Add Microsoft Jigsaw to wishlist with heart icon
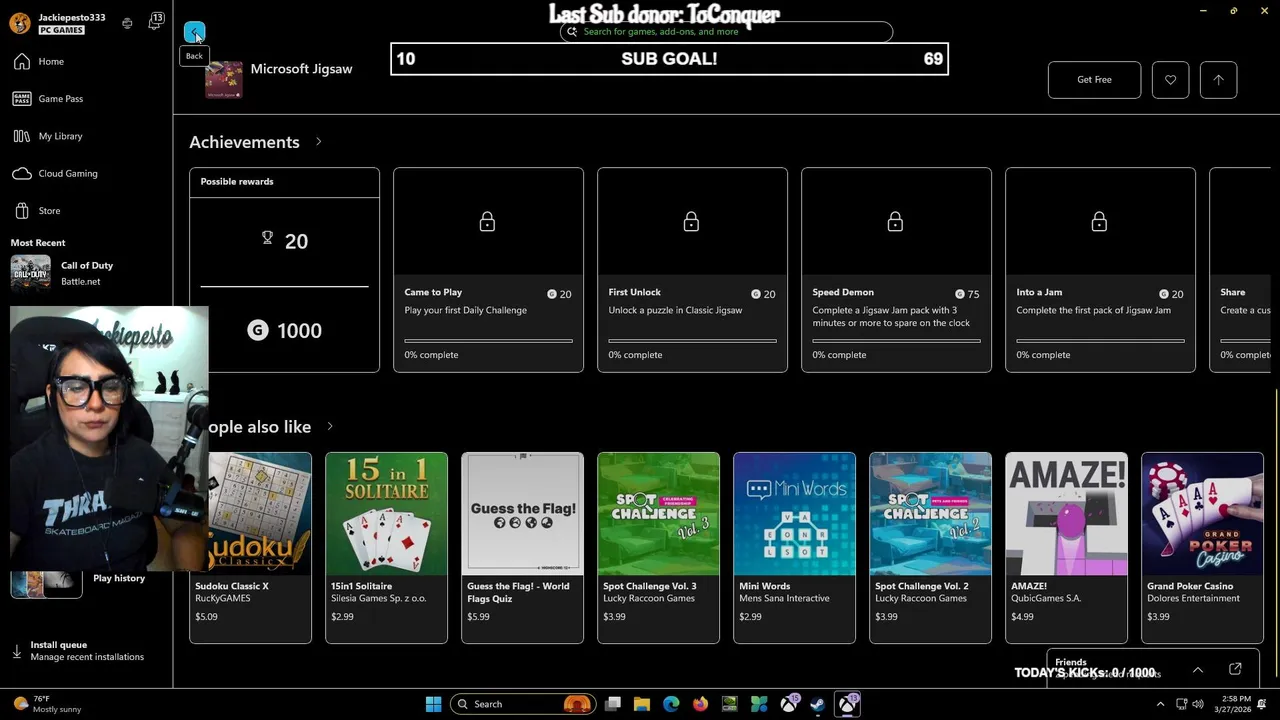 (x=1170, y=80)
